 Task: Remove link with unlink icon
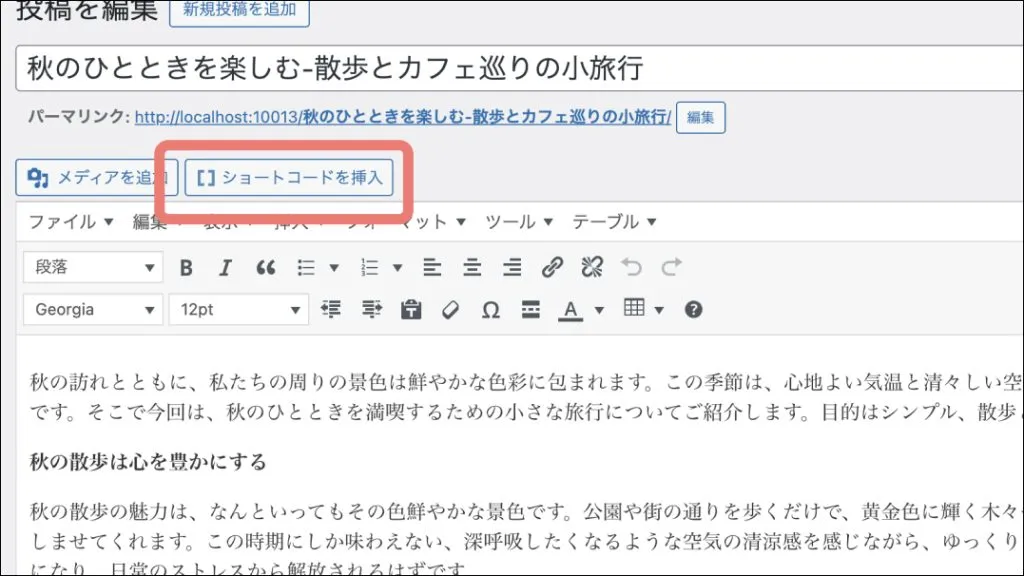(x=592, y=268)
